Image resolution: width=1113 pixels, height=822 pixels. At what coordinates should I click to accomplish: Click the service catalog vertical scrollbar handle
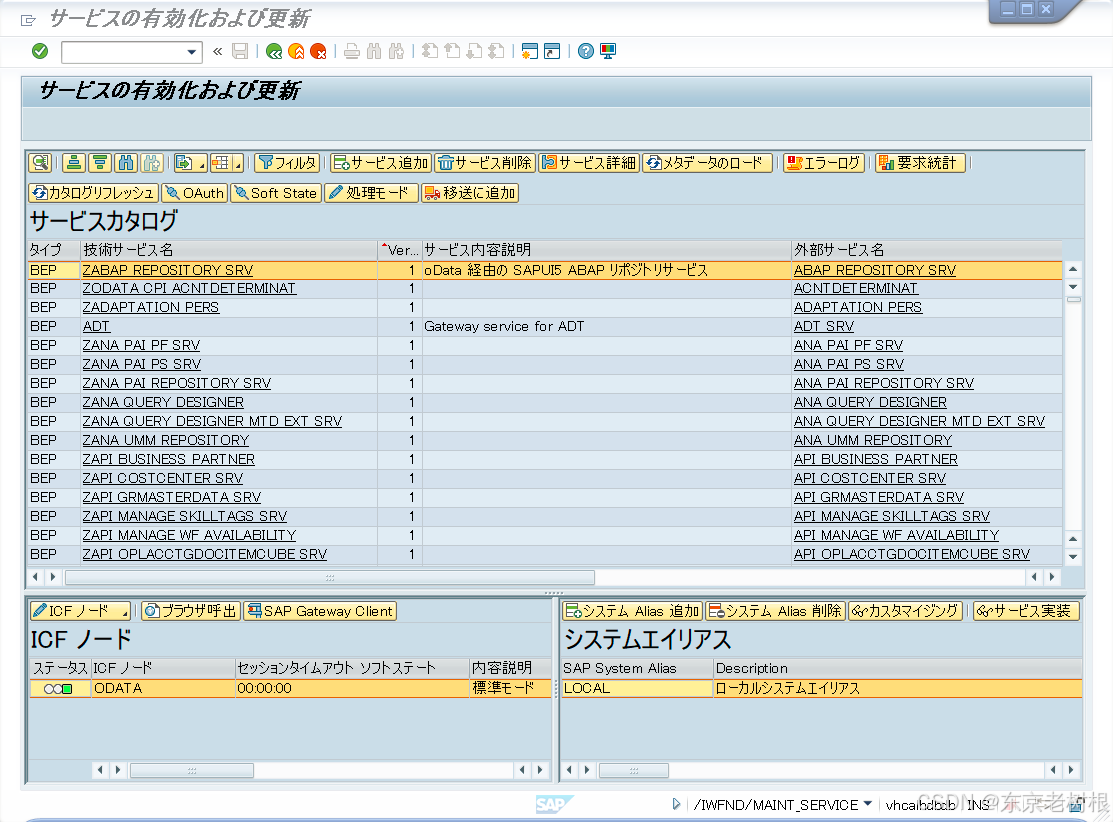[x=1073, y=300]
